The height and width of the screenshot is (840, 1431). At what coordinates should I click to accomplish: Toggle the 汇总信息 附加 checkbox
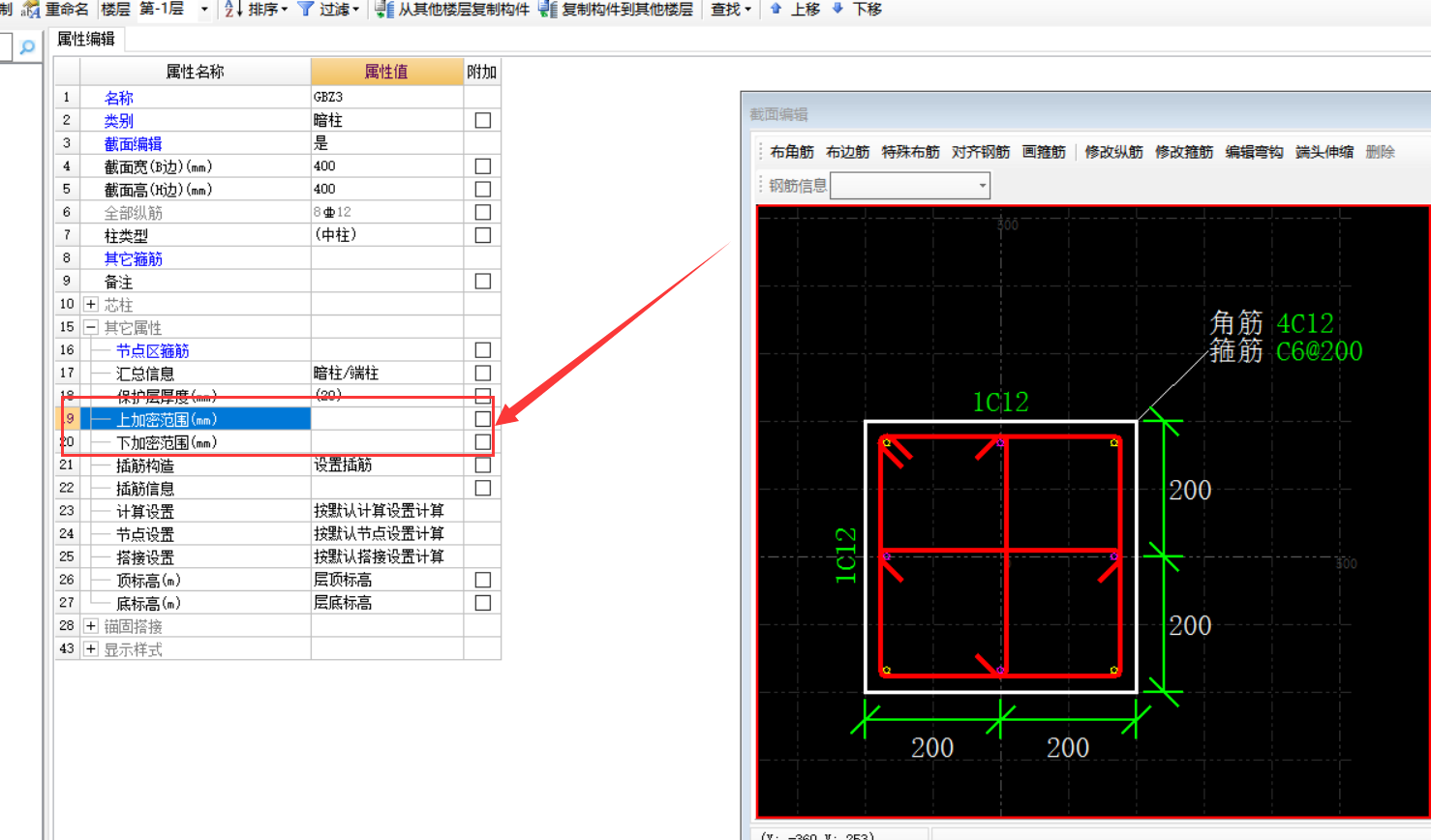tap(483, 374)
